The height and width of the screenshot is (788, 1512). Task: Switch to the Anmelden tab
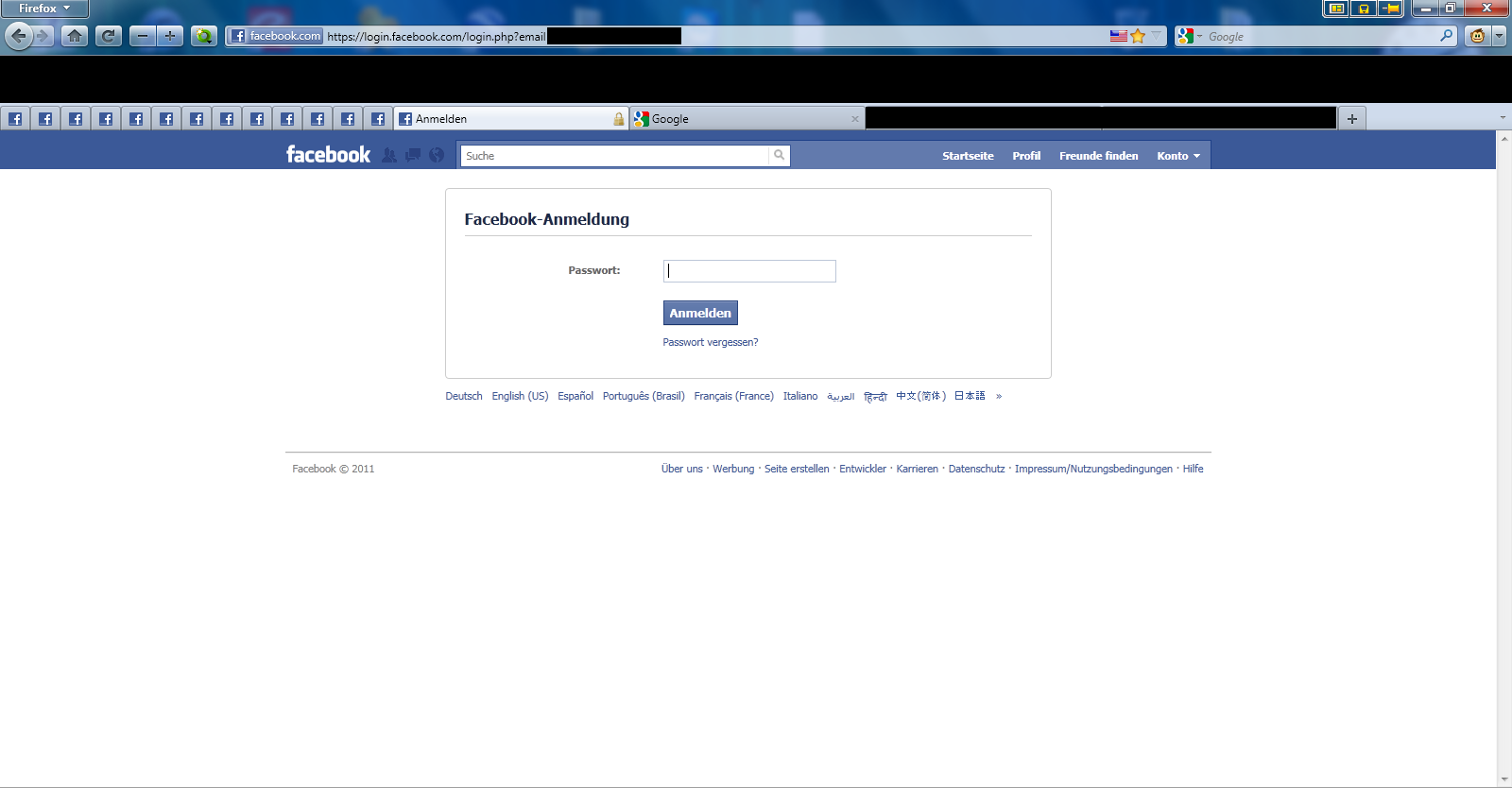[511, 119]
